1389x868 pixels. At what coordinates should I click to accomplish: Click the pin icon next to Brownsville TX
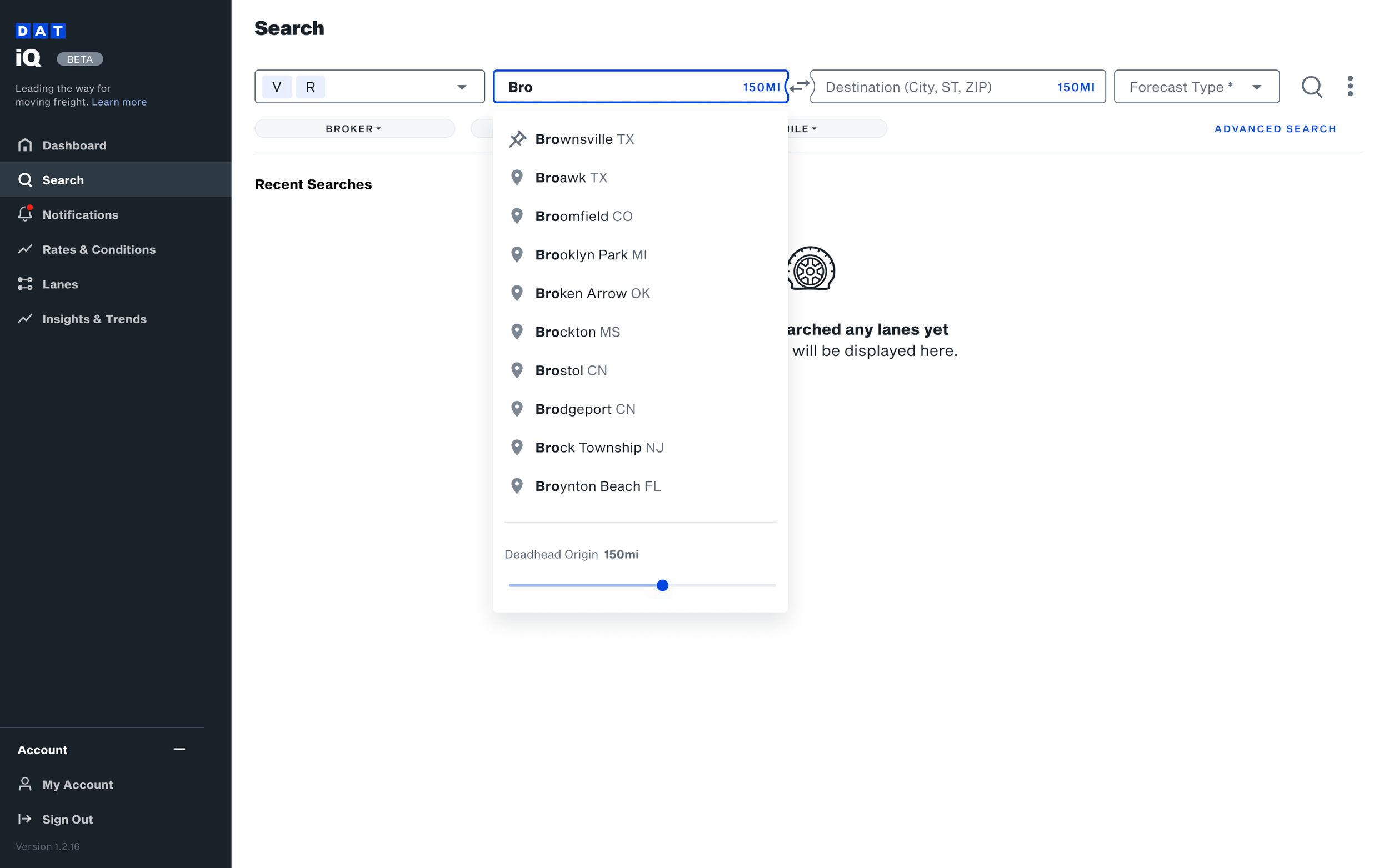517,139
